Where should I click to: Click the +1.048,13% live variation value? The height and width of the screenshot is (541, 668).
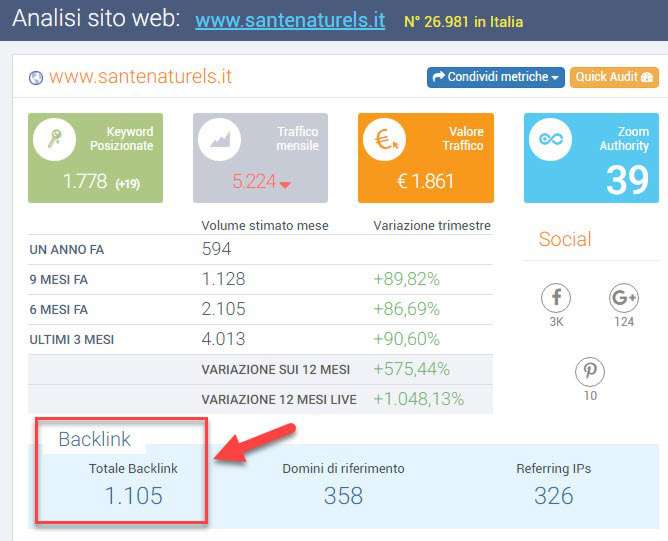coord(419,399)
